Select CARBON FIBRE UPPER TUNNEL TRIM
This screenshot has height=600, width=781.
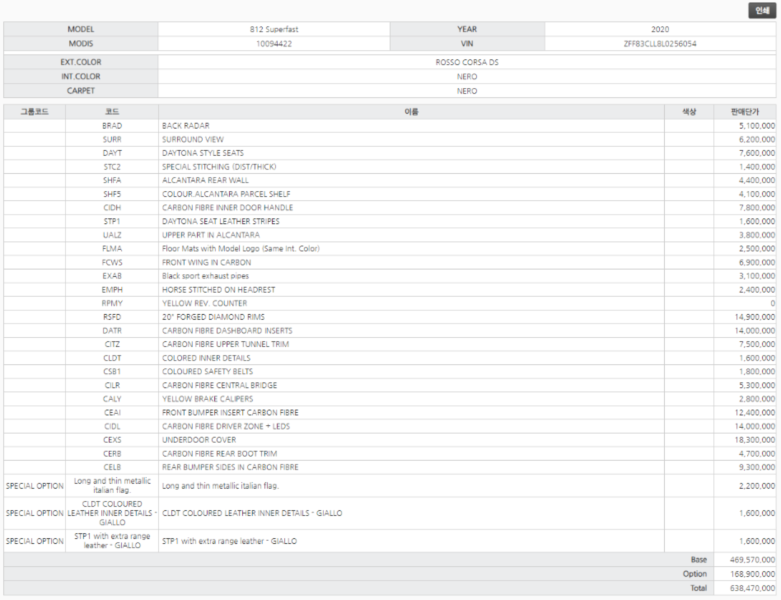coord(226,344)
